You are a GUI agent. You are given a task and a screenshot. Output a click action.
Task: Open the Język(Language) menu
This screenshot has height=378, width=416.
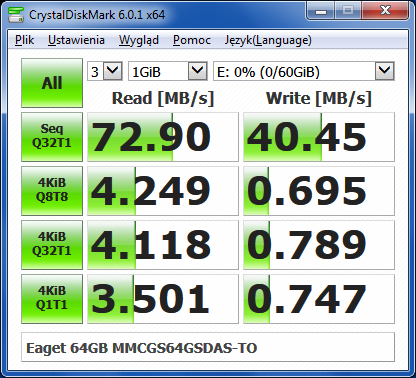coord(268,40)
